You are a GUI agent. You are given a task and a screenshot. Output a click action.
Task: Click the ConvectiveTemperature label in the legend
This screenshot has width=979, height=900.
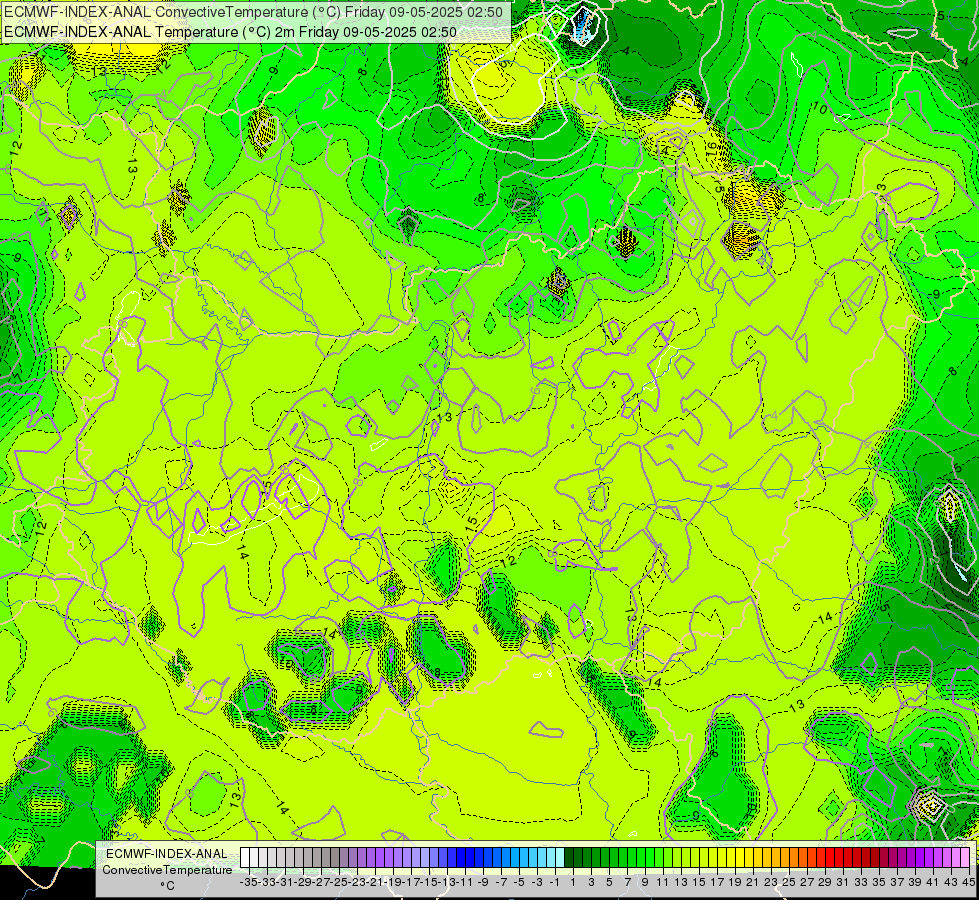(x=167, y=869)
